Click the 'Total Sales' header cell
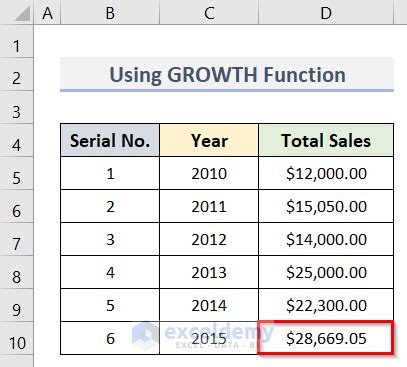 [326, 140]
